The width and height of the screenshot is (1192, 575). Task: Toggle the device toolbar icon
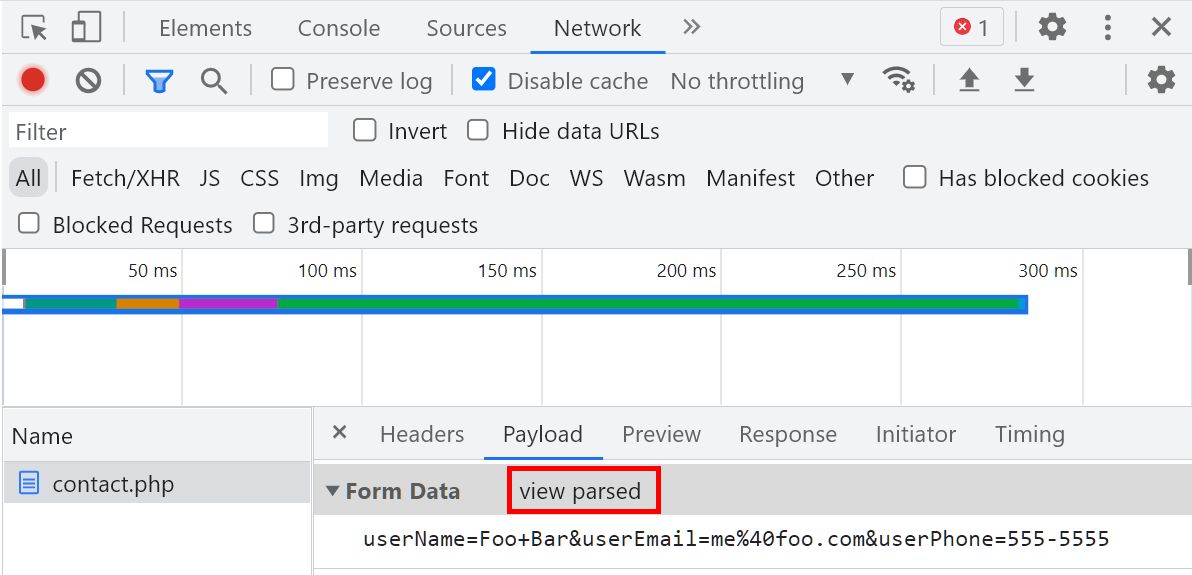pos(86,27)
